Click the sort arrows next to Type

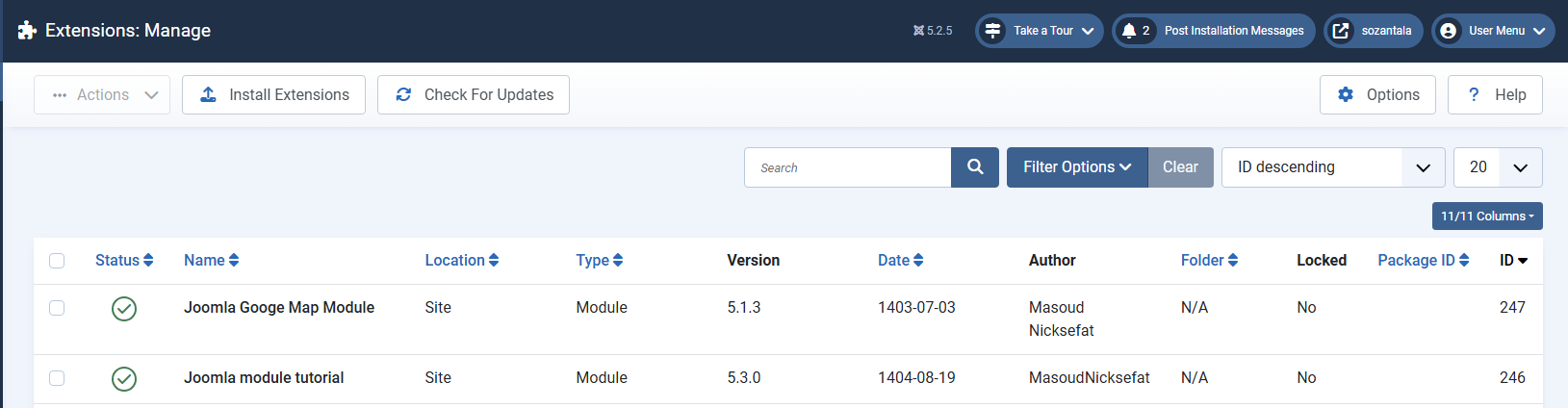click(618, 261)
